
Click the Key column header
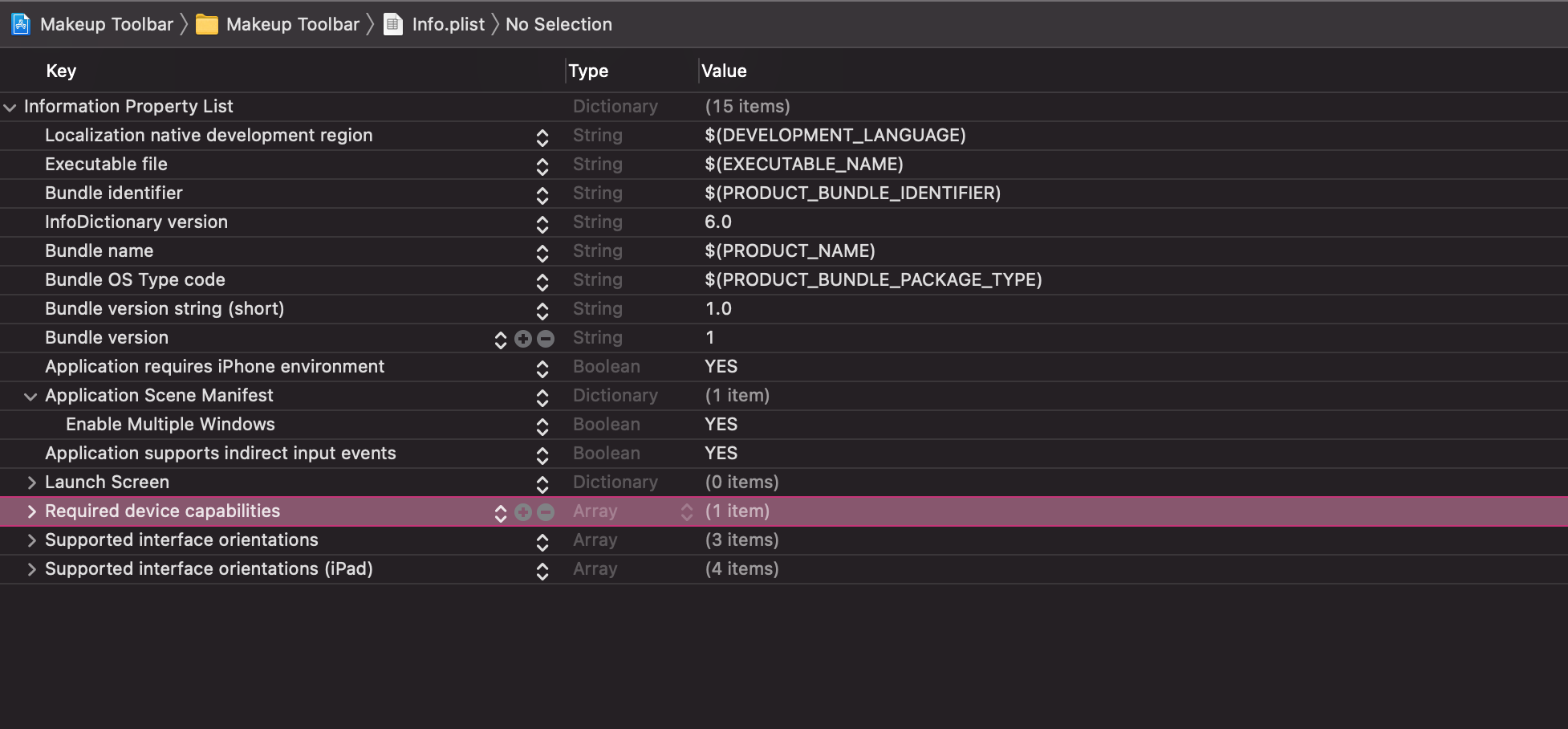(61, 71)
